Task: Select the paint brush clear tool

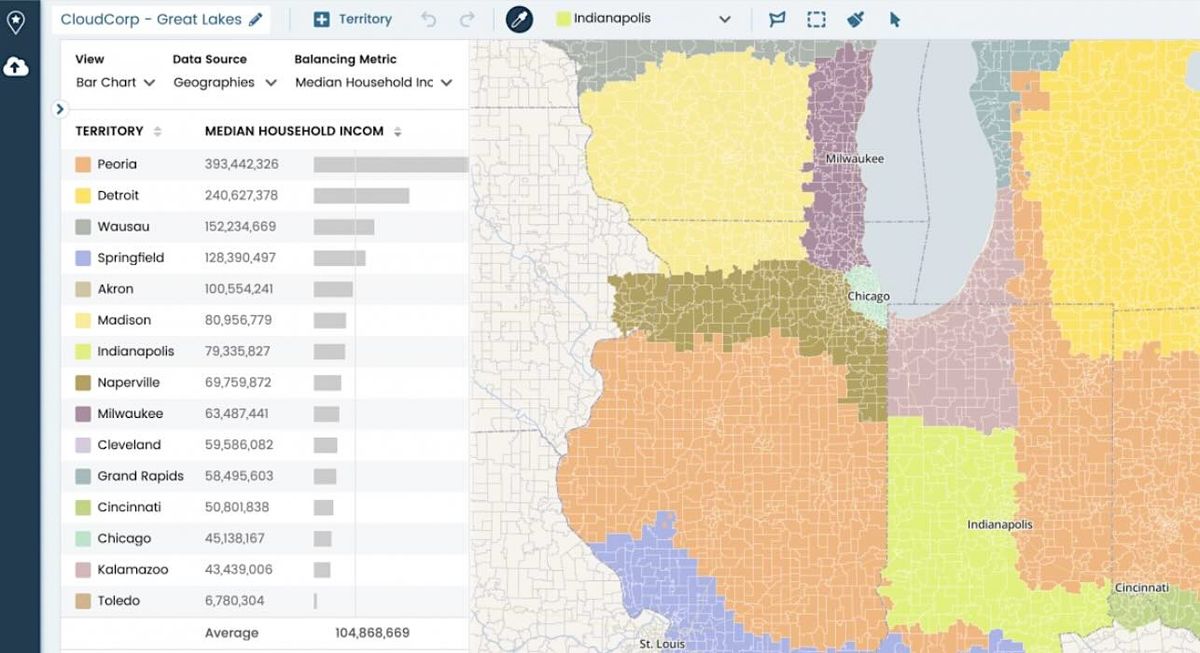Action: coord(856,19)
